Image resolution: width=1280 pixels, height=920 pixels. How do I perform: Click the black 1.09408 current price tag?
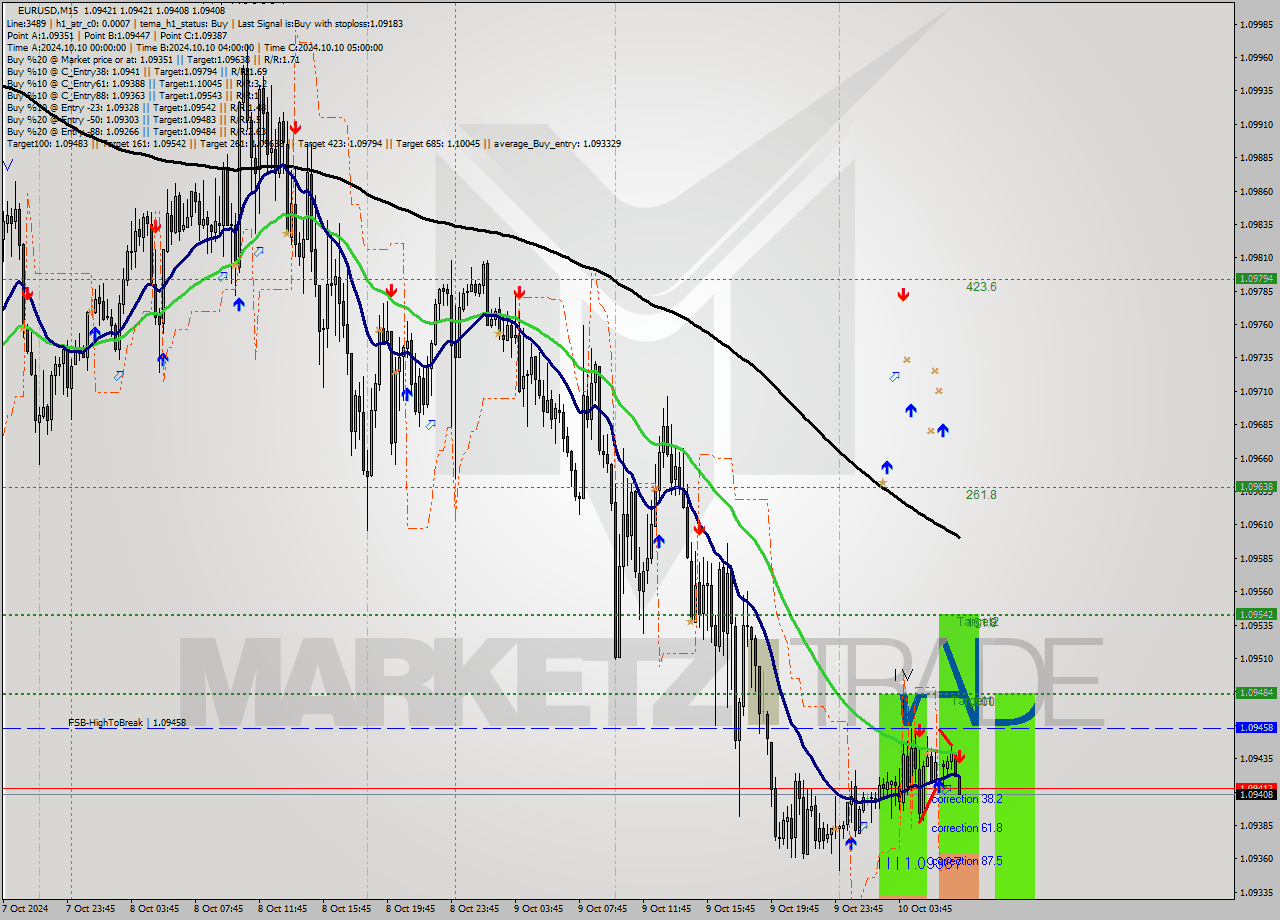tap(1256, 794)
